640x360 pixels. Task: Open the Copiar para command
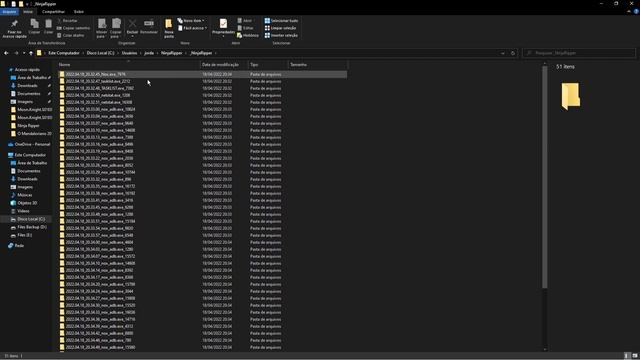(116, 28)
